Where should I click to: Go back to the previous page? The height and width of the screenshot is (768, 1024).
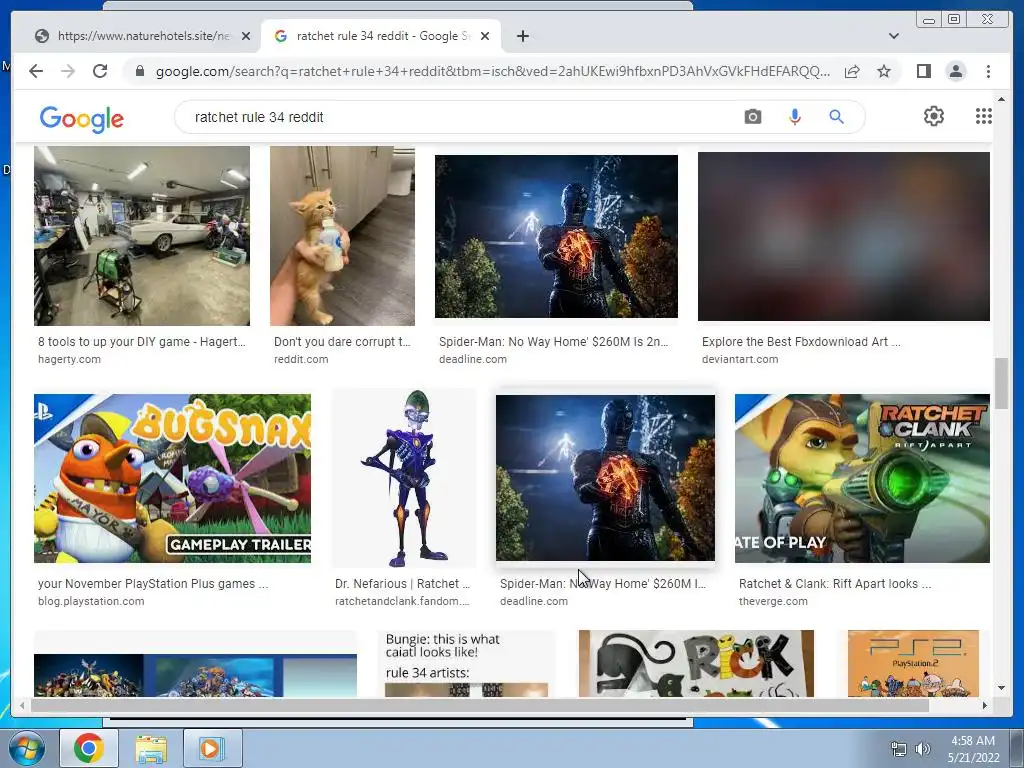coord(36,71)
